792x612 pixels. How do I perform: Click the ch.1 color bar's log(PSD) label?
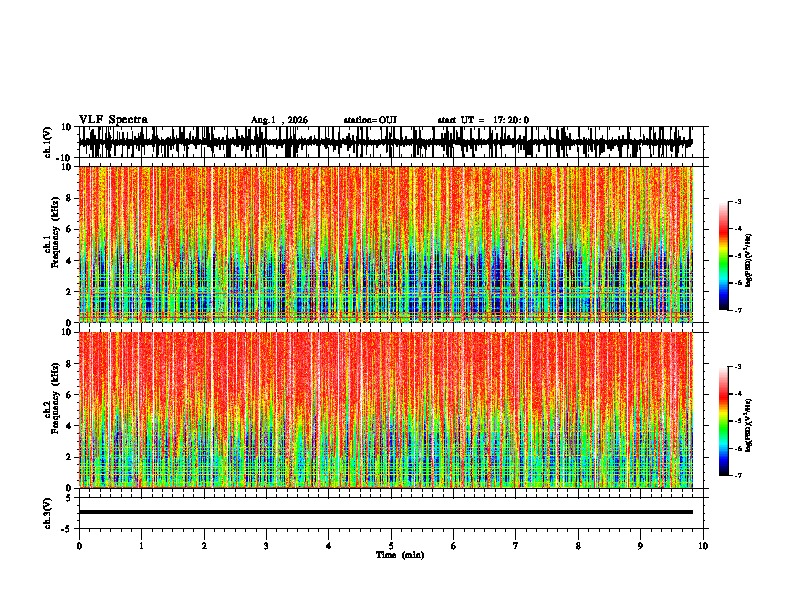pyautogui.click(x=749, y=261)
